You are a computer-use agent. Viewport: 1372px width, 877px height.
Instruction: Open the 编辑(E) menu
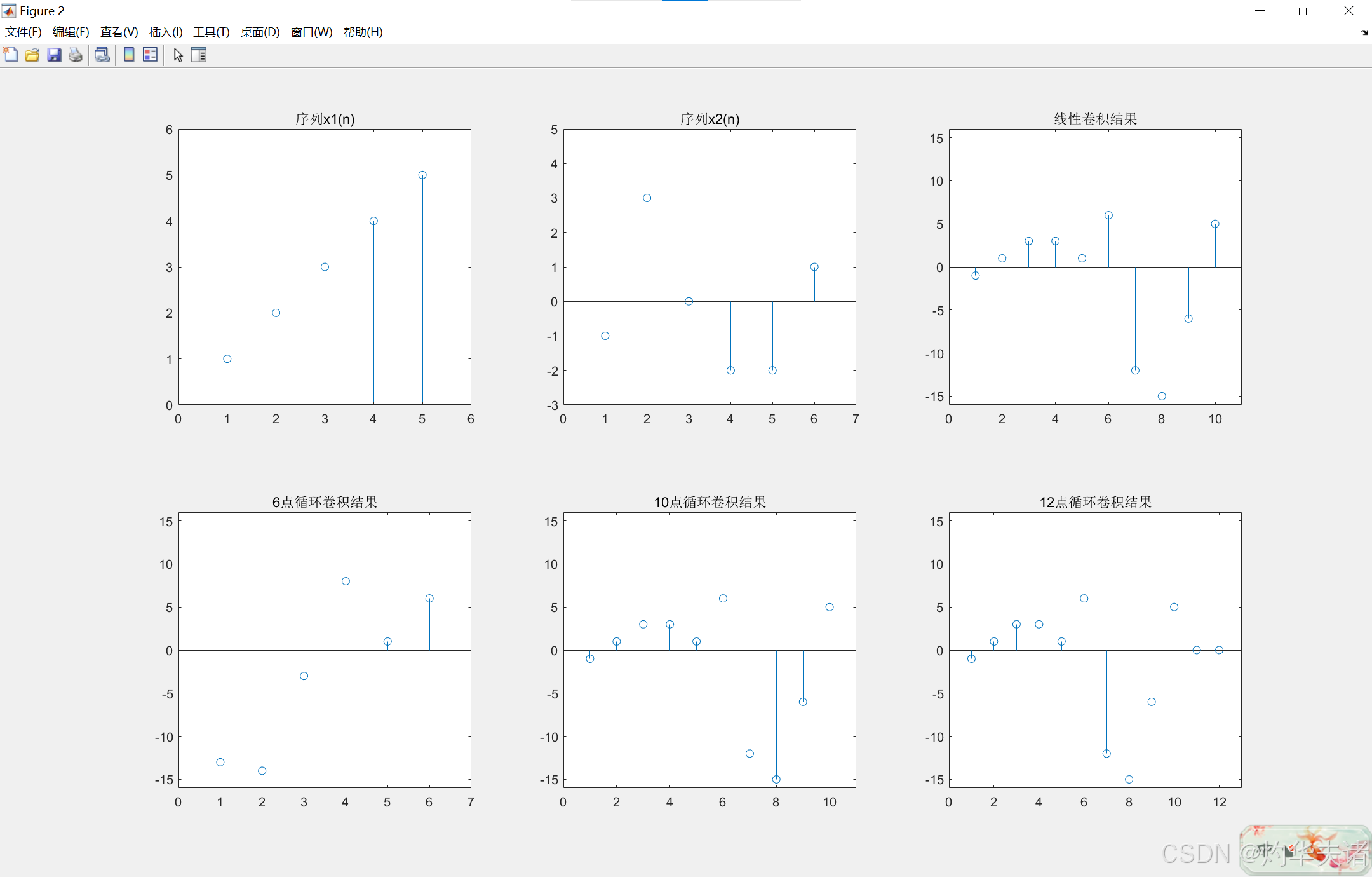tap(71, 32)
